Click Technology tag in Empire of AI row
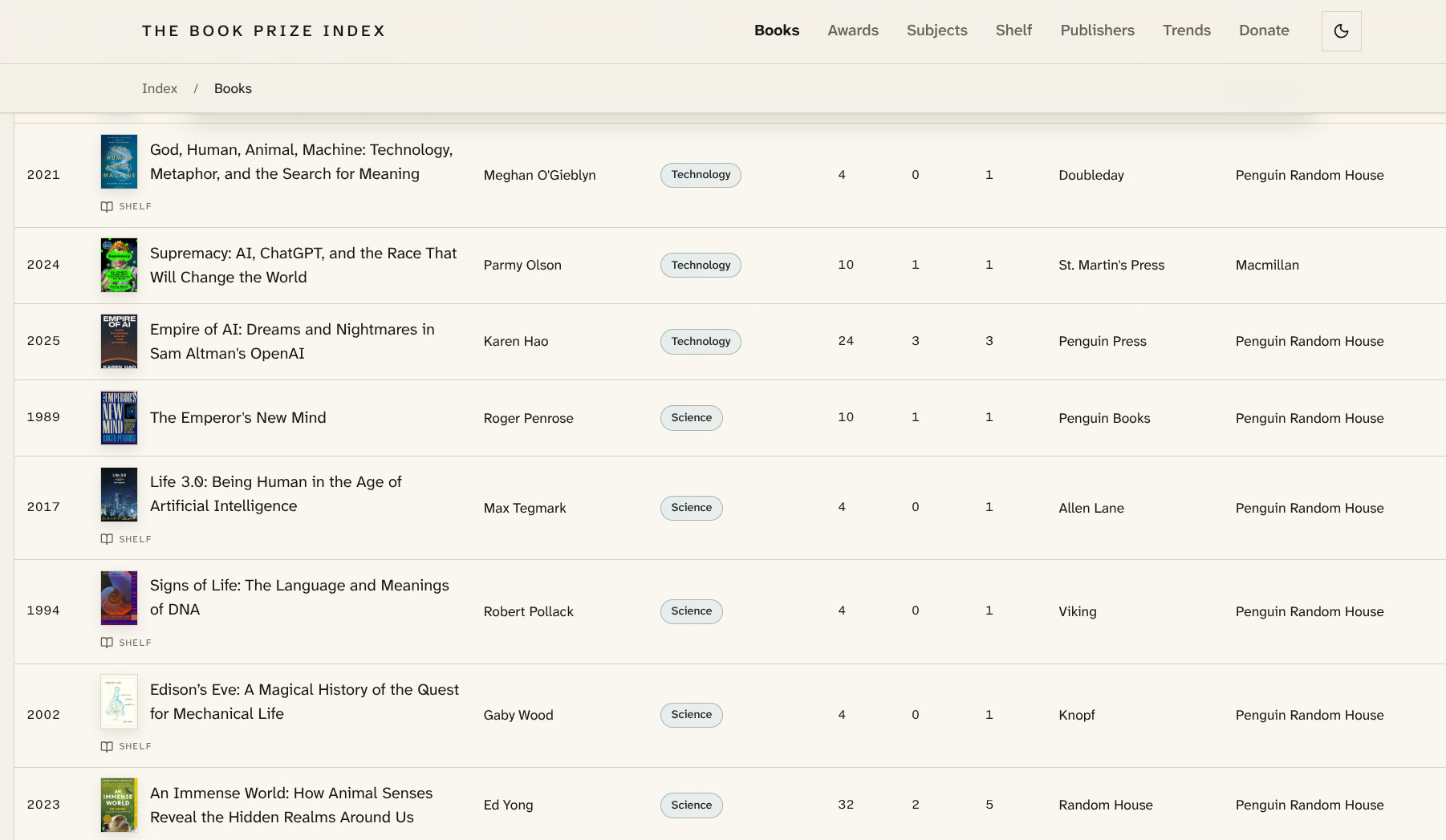Image resolution: width=1446 pixels, height=840 pixels. click(x=701, y=341)
